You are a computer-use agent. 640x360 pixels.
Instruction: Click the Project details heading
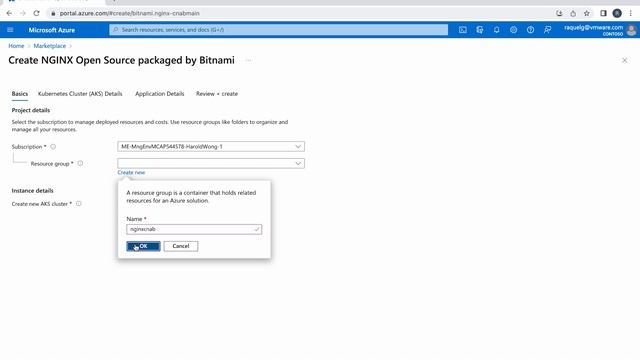click(31, 110)
